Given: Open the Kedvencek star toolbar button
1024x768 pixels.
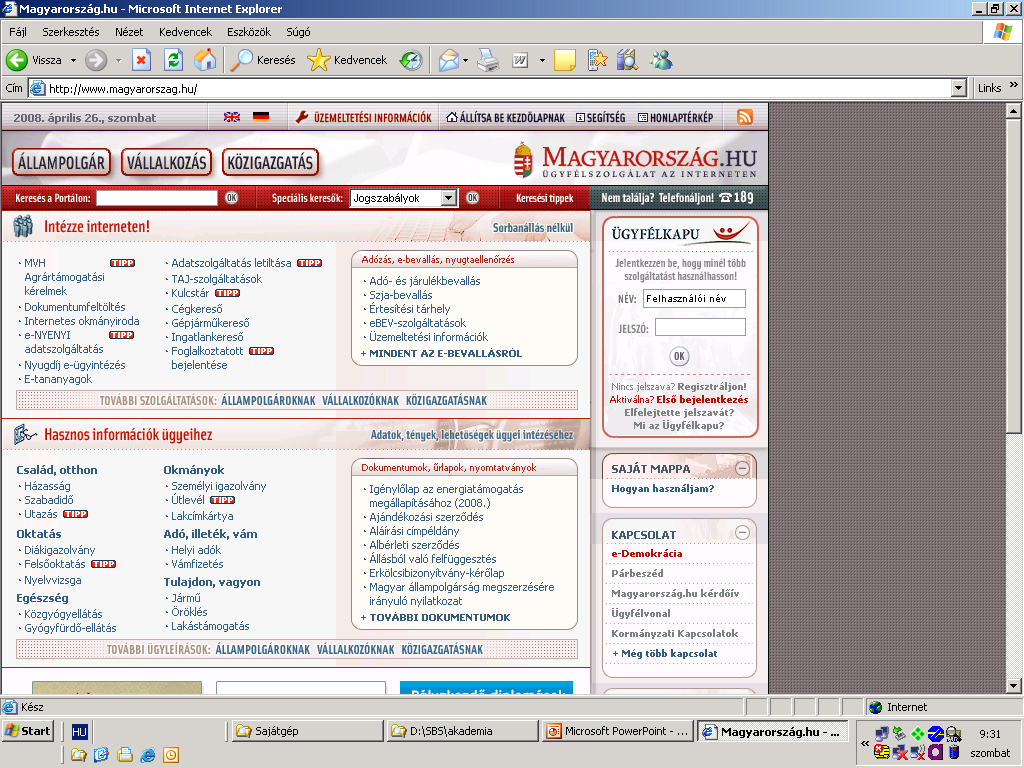Looking at the screenshot, I should (347, 60).
